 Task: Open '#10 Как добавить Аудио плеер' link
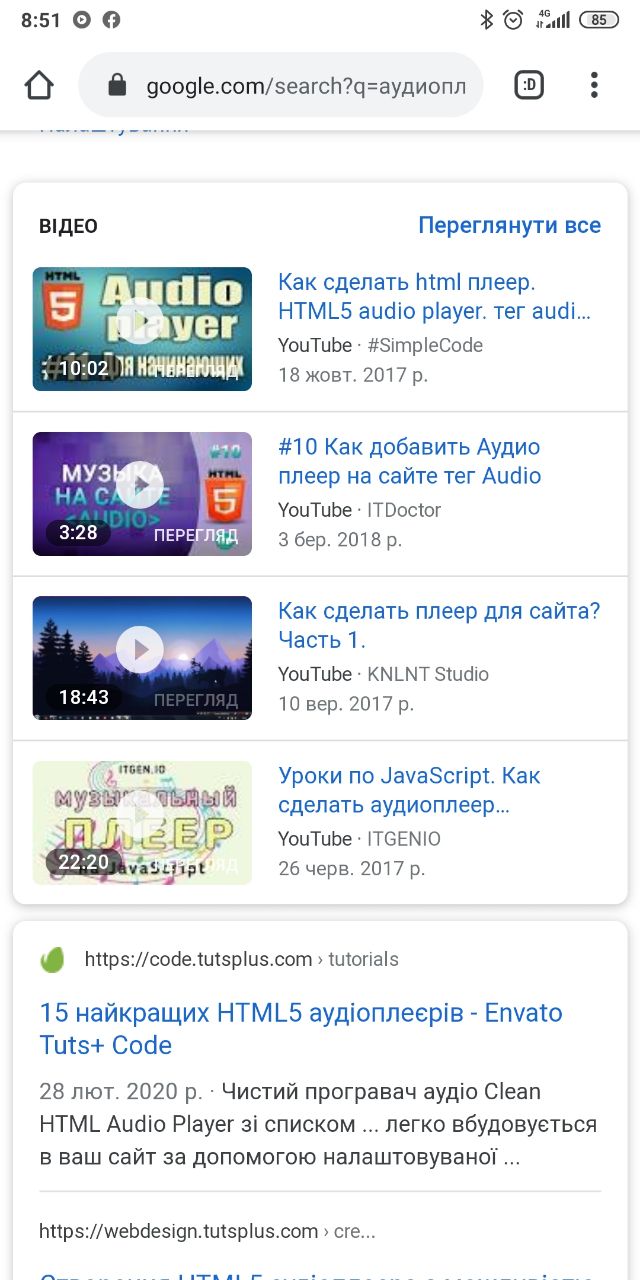[x=410, y=461]
